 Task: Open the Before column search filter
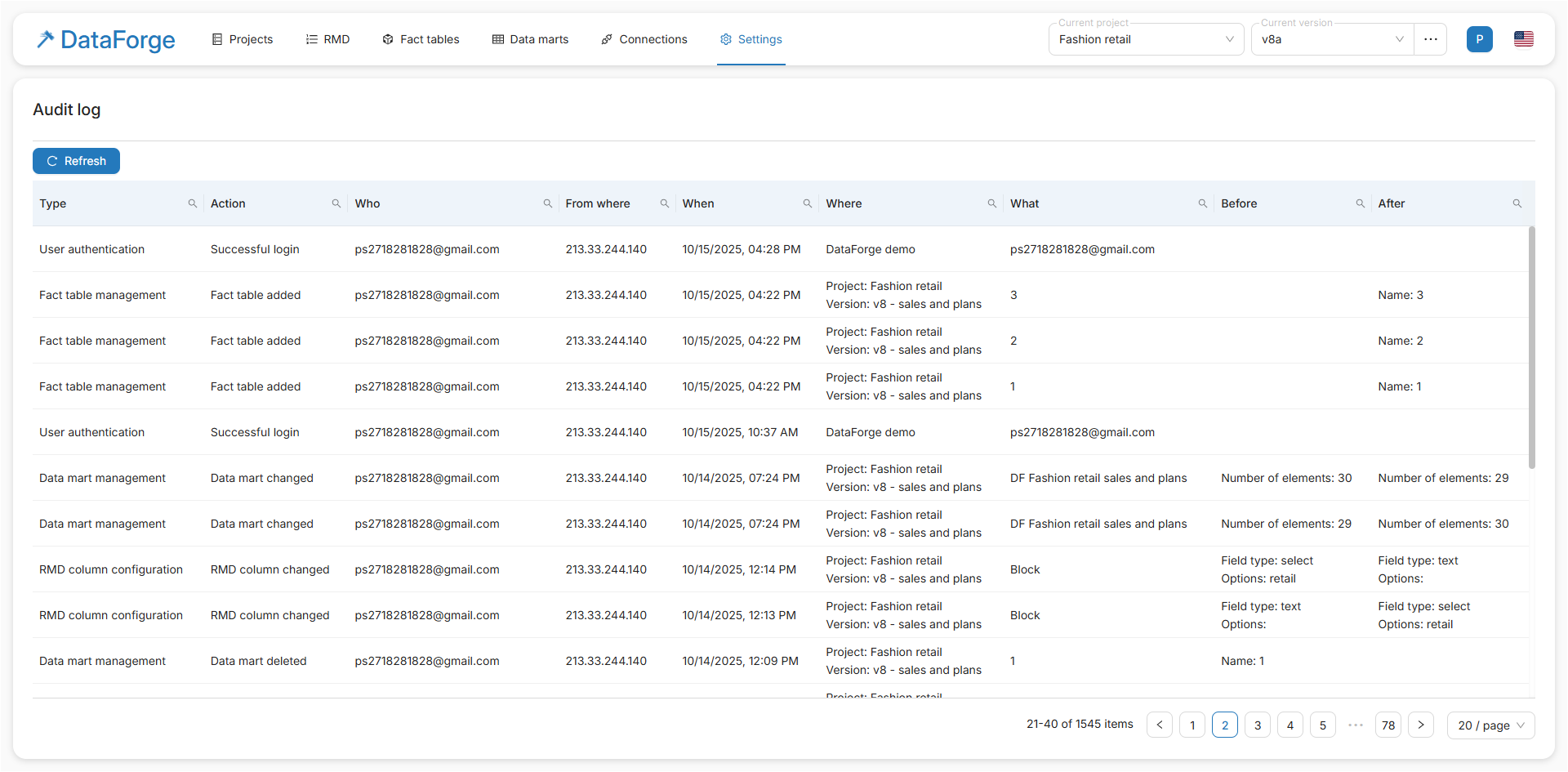[1361, 203]
